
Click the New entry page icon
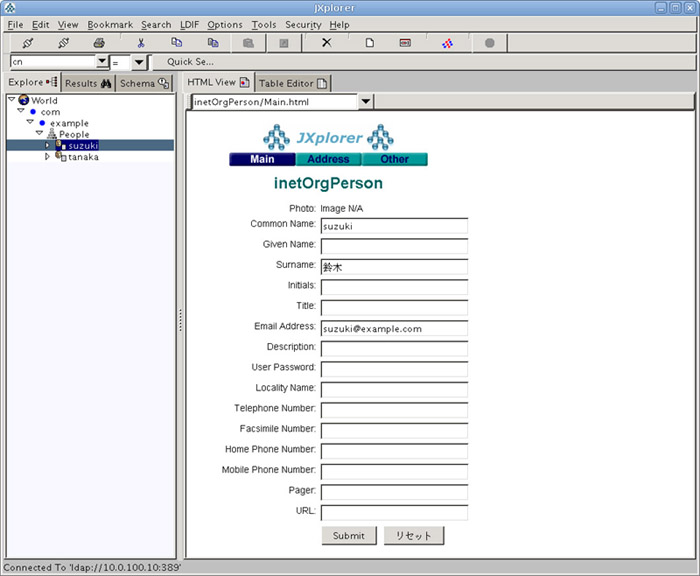[370, 43]
